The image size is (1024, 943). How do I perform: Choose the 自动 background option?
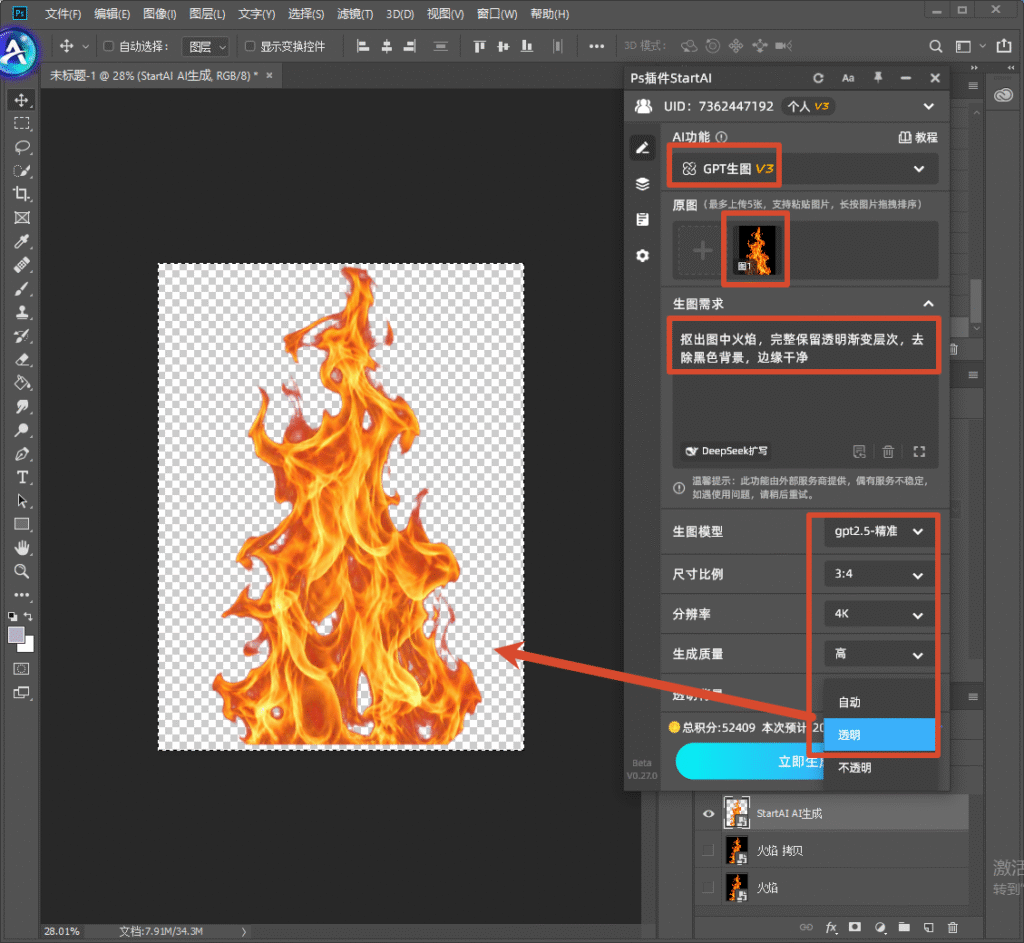coord(879,702)
